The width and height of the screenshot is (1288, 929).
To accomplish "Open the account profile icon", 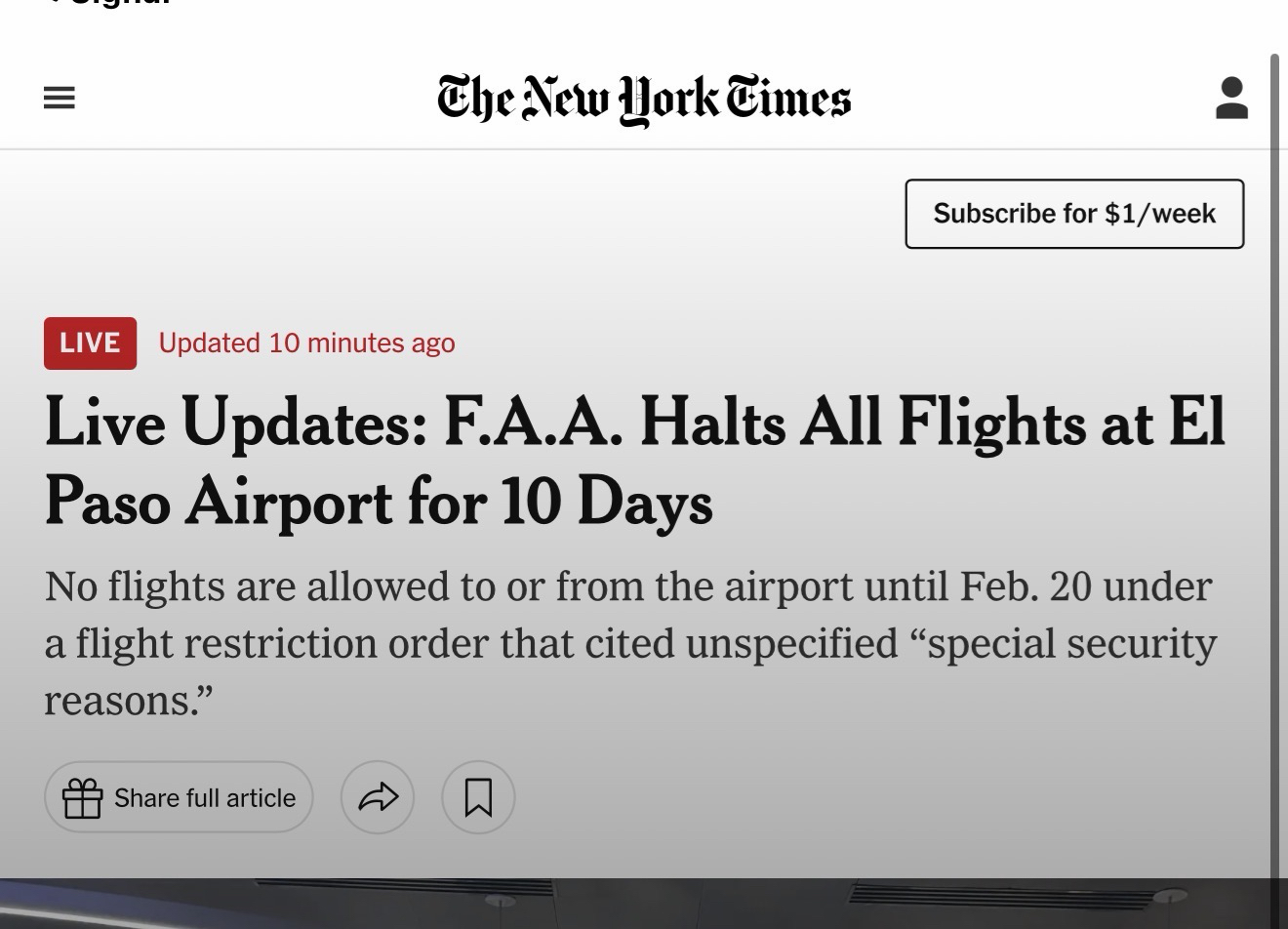I will coord(1231,99).
